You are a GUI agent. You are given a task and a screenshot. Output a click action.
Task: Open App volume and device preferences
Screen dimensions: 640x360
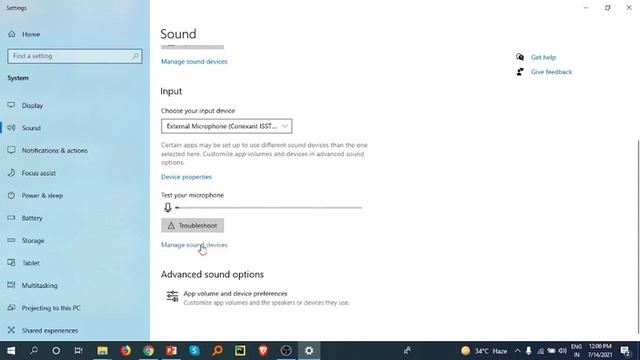click(258, 298)
